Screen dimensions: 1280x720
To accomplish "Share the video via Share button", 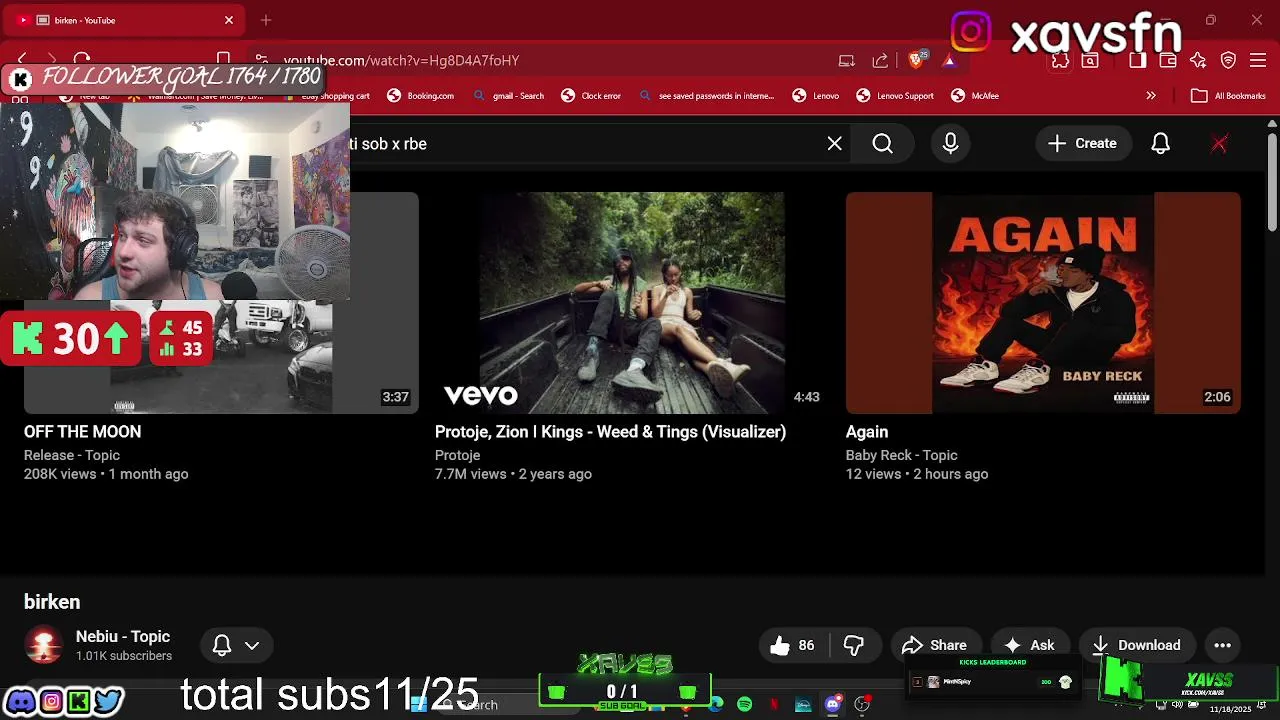I will click(x=934, y=646).
